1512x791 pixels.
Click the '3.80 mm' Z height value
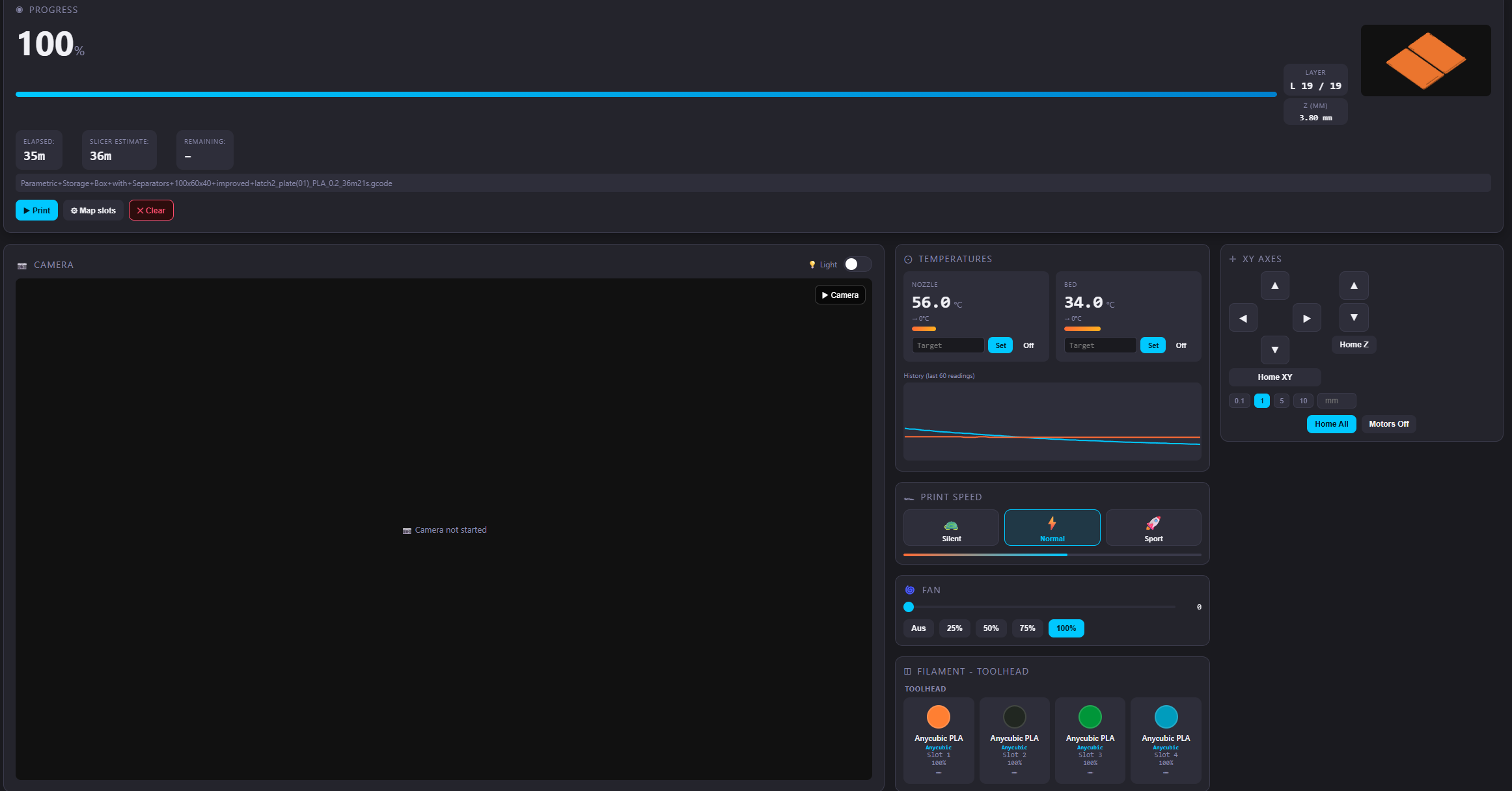(1315, 118)
